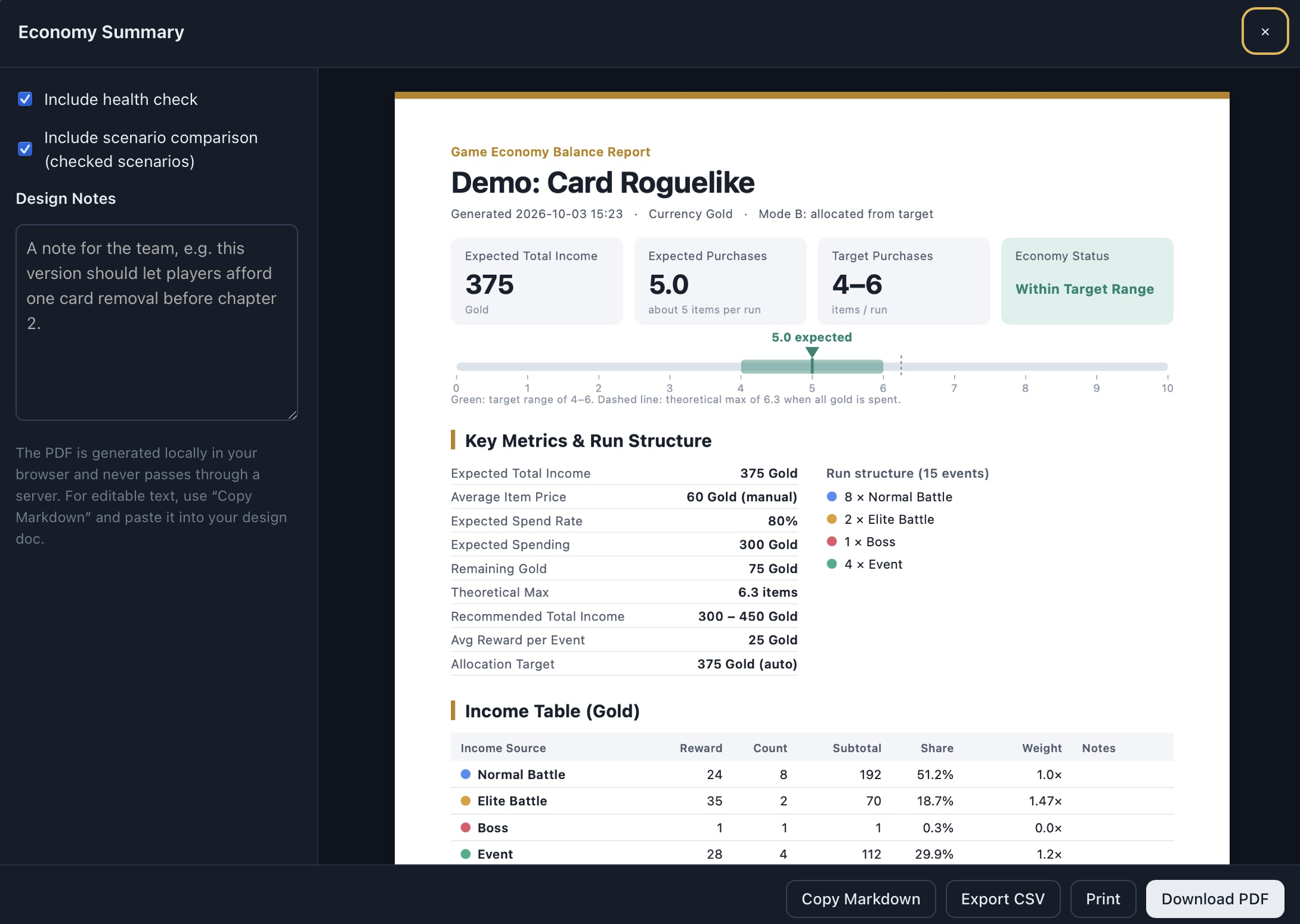Click the 1.47× weight in Elite Battle row
This screenshot has height=924, width=1300.
point(1045,801)
